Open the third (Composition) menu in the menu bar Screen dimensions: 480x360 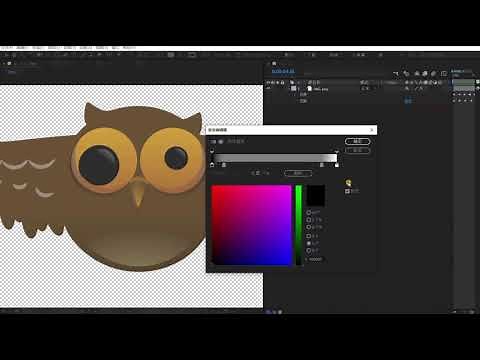click(38, 48)
